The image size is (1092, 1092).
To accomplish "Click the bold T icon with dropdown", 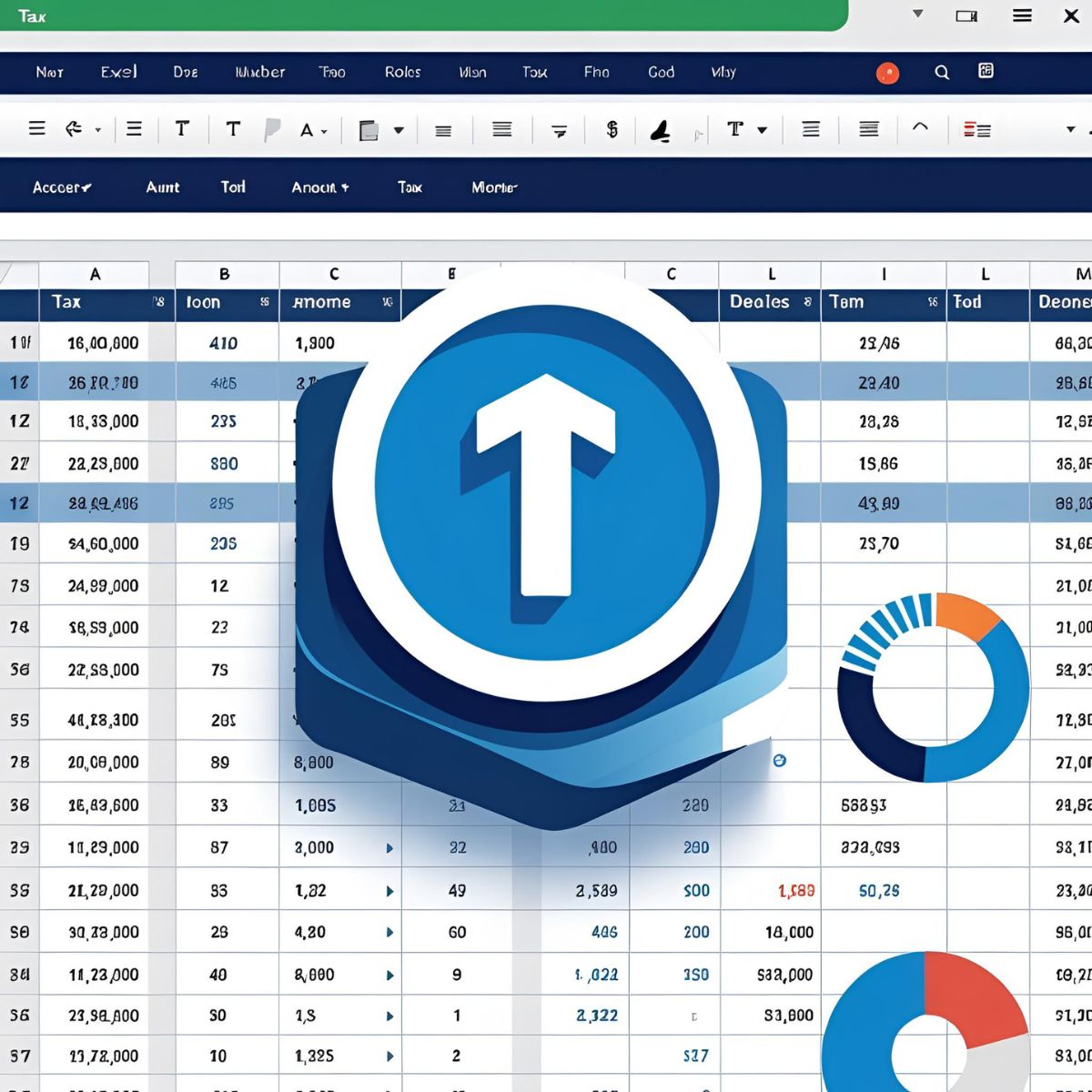I will pos(735,130).
